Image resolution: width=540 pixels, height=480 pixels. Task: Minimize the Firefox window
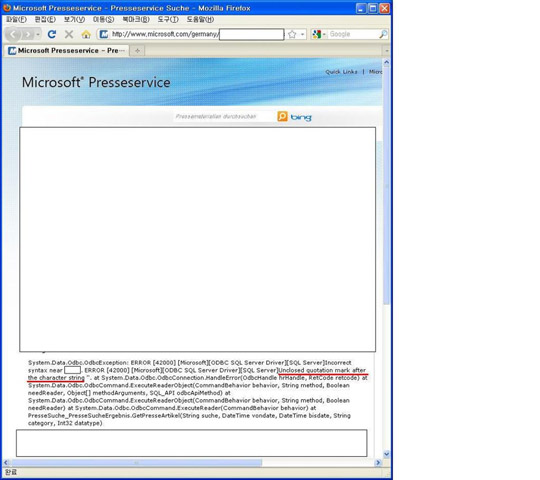click(361, 8)
